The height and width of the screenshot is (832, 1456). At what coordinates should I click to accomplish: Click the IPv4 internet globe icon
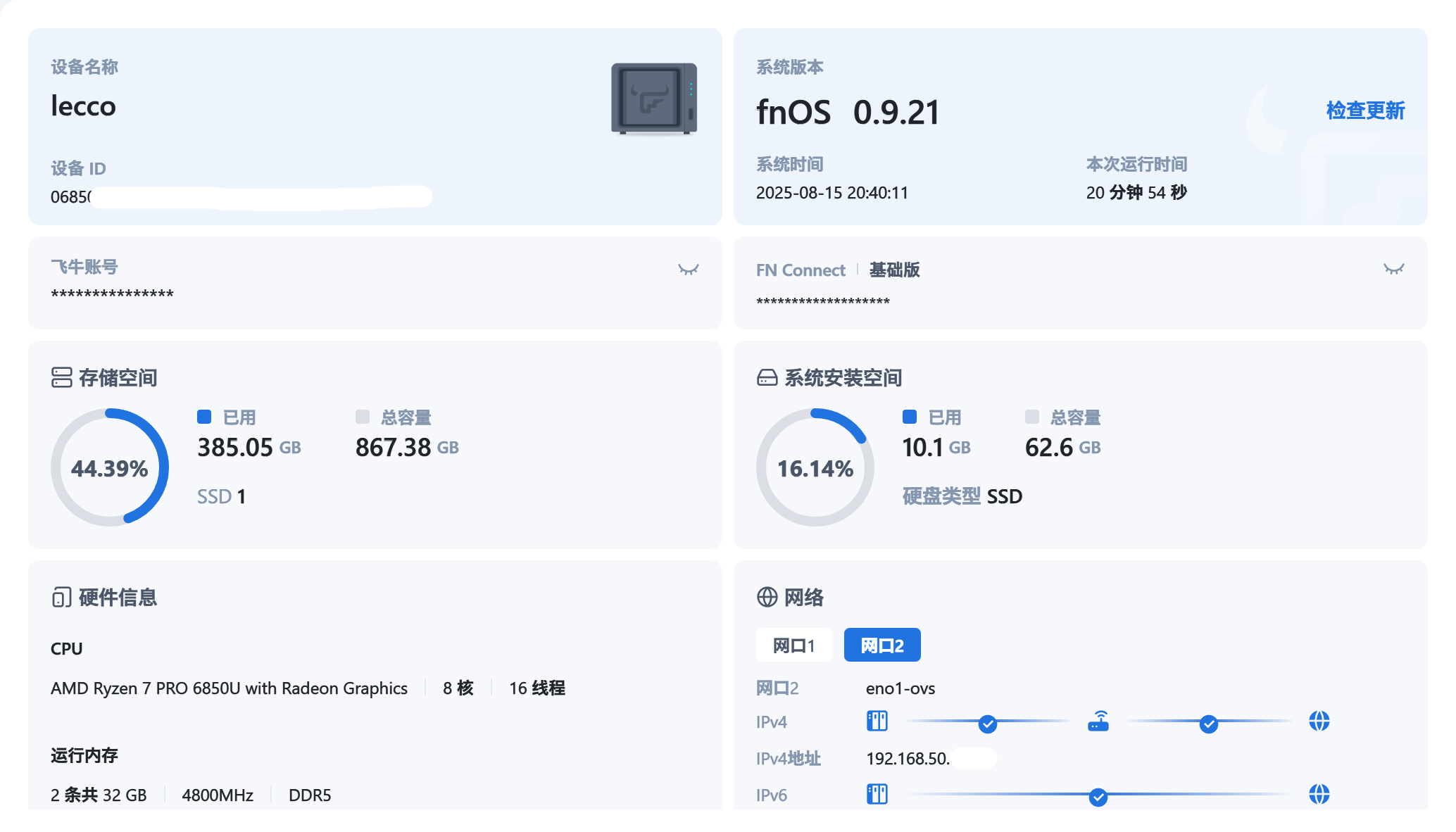(1319, 721)
